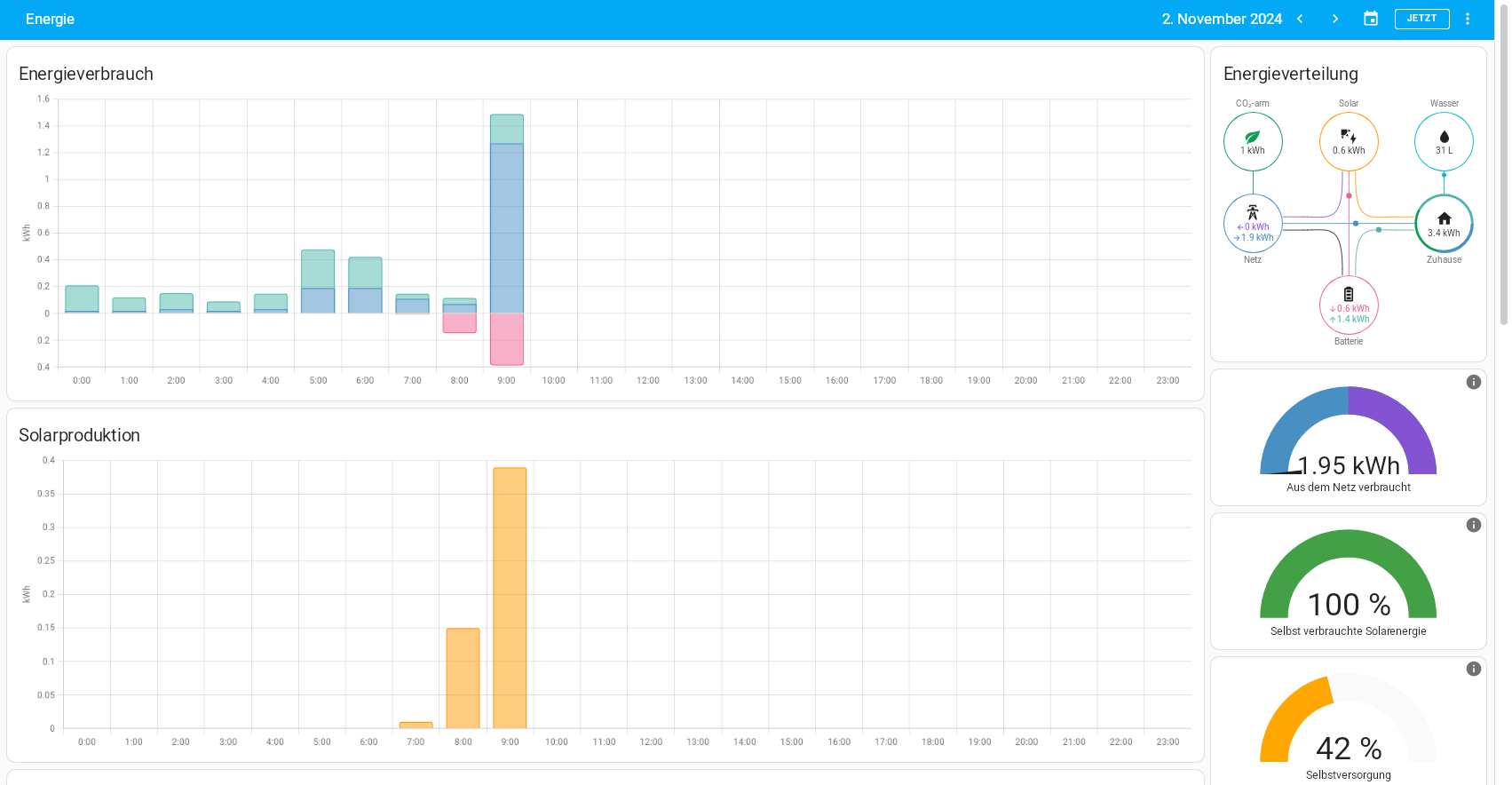The image size is (1512, 785).
Task: Go to the previous day arrow
Action: pyautogui.click(x=1300, y=19)
